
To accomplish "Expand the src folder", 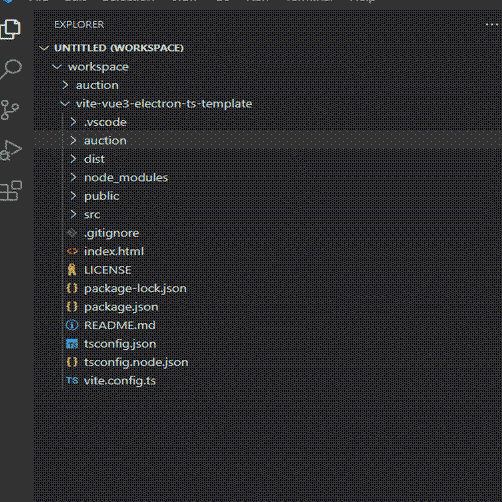I will pos(73,214).
